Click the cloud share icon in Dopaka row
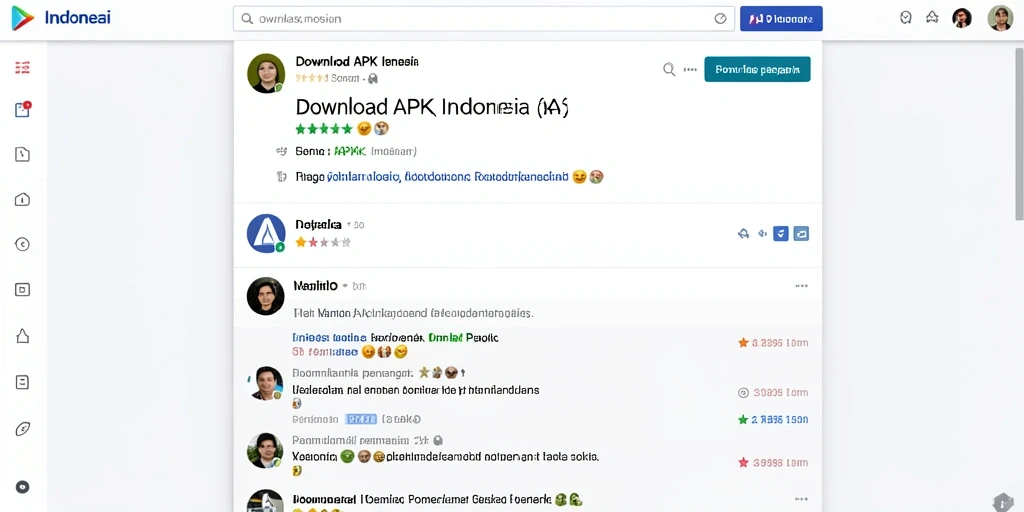Screen dimensions: 1024x512 [743, 233]
